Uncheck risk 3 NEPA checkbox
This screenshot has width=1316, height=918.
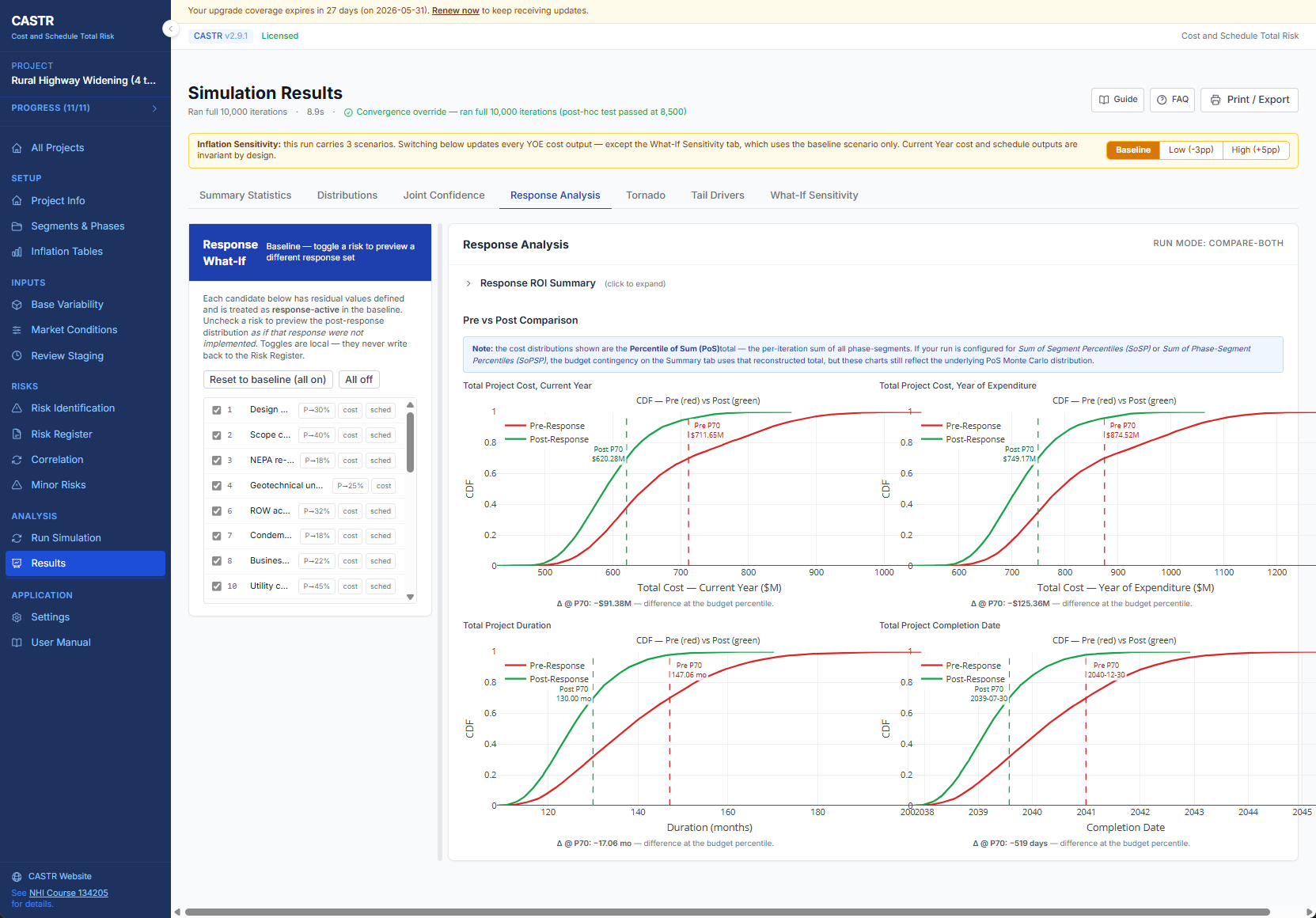tap(217, 461)
